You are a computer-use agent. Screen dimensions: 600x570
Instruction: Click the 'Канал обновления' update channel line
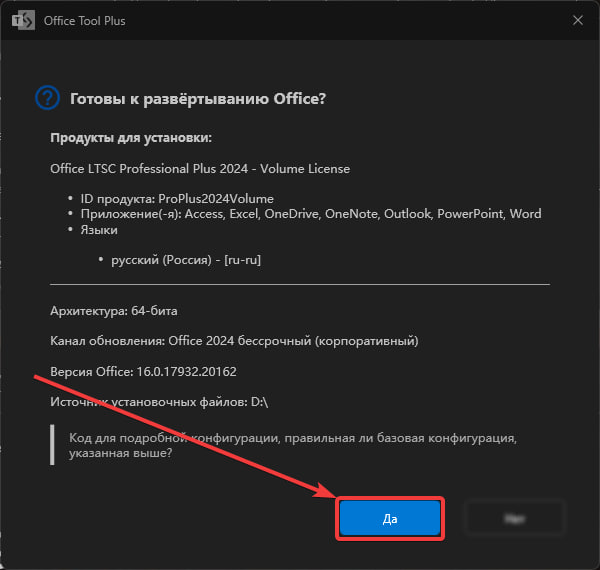pyautogui.click(x=234, y=341)
